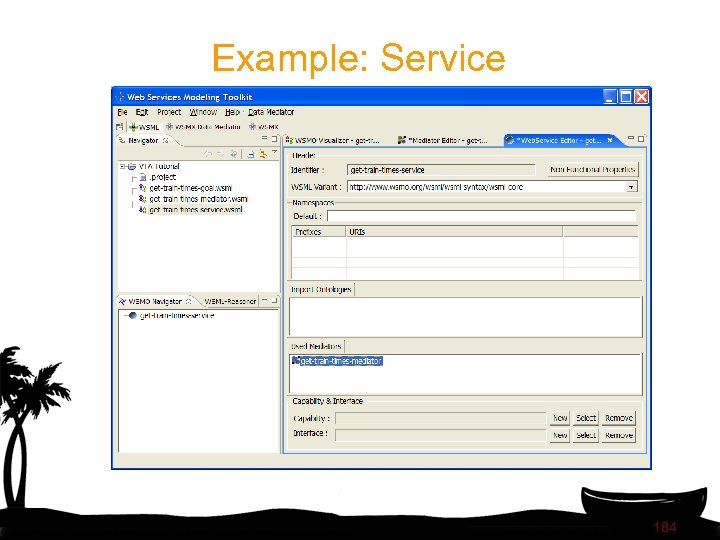Select the VTA Tutorial project folder

pyautogui.click(x=158, y=166)
